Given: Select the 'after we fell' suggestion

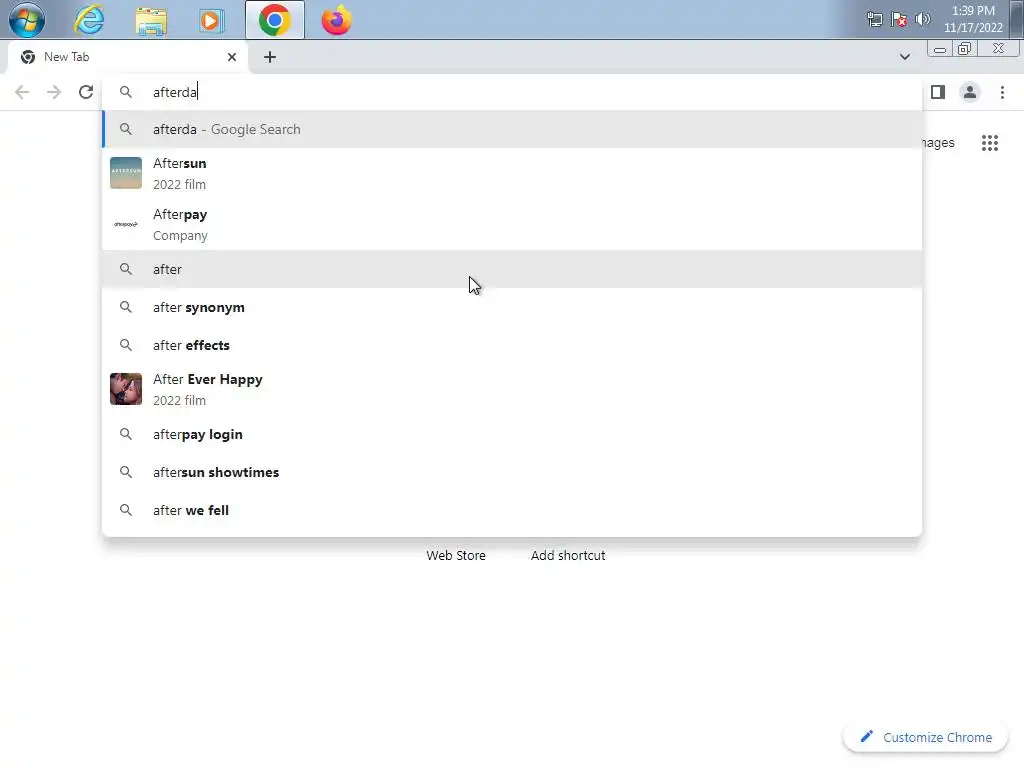Looking at the screenshot, I should [x=512, y=510].
